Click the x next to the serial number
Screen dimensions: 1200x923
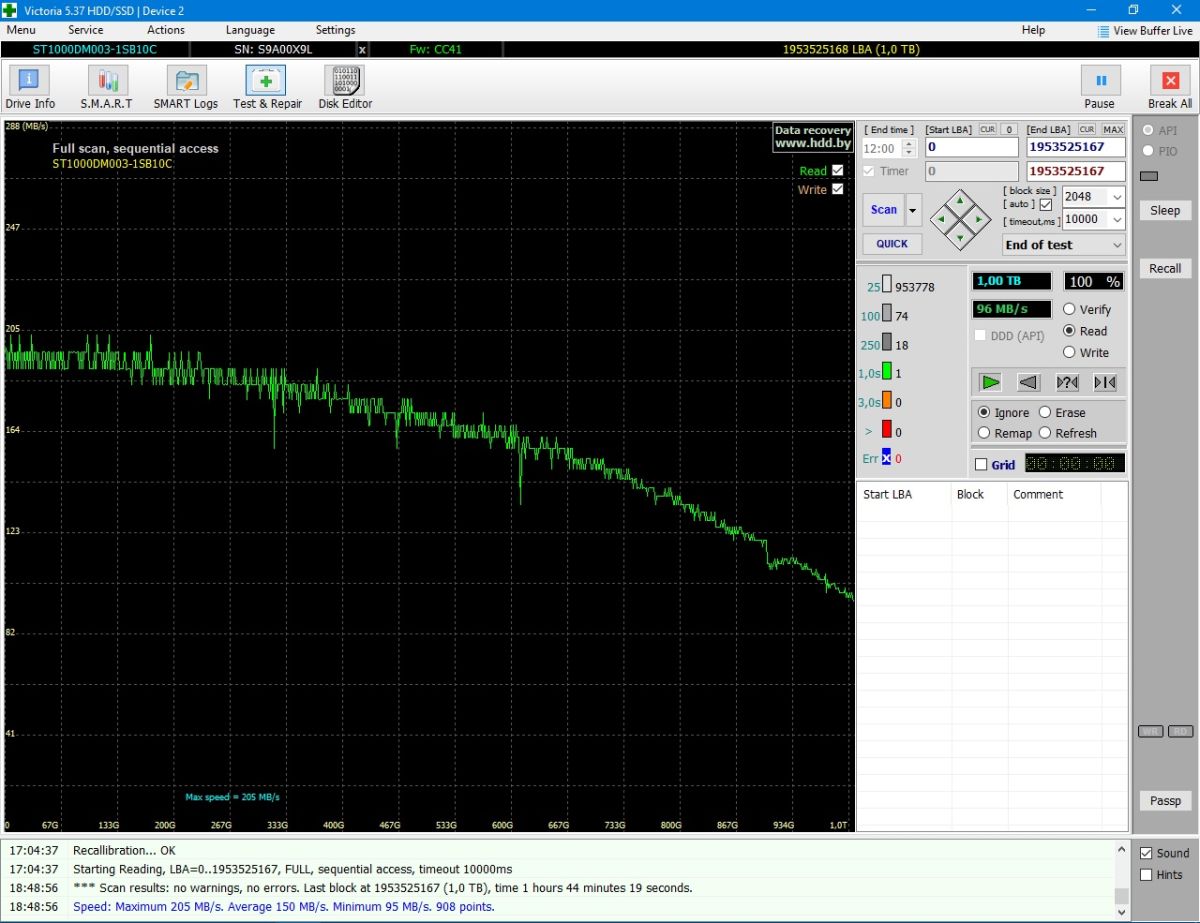click(x=362, y=49)
